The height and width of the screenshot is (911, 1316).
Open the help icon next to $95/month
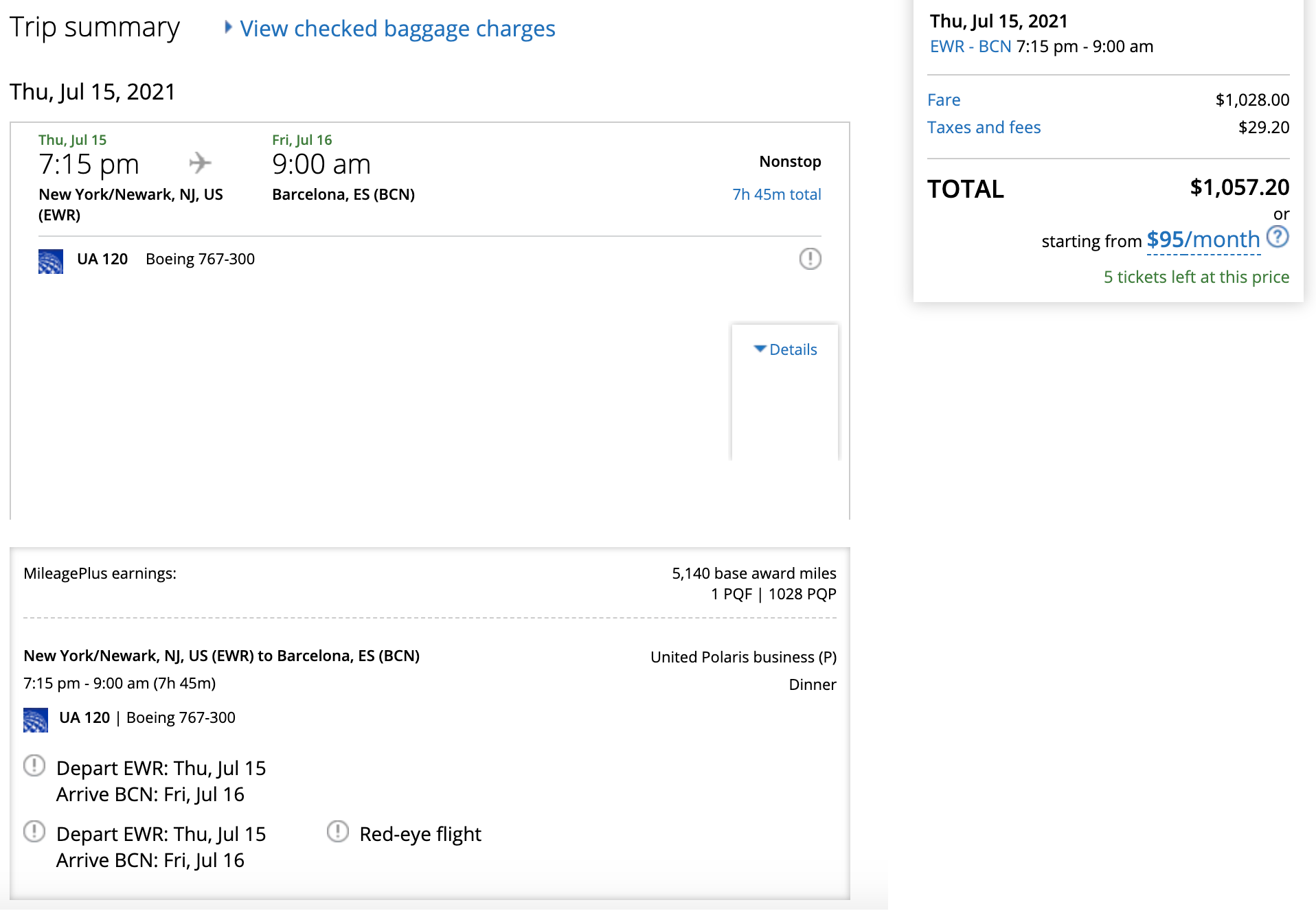coord(1278,238)
